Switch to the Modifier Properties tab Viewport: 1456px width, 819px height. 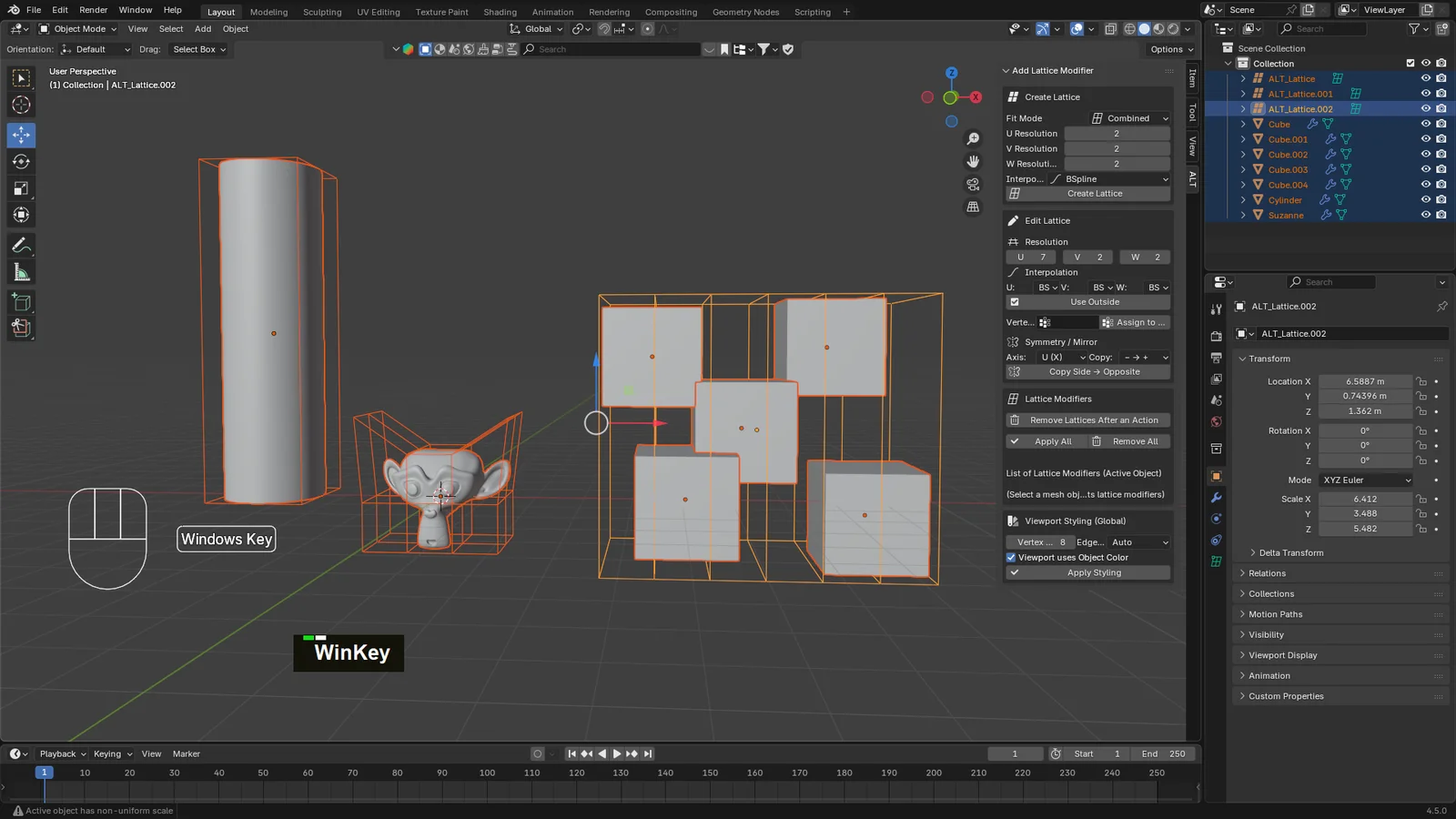[x=1216, y=498]
